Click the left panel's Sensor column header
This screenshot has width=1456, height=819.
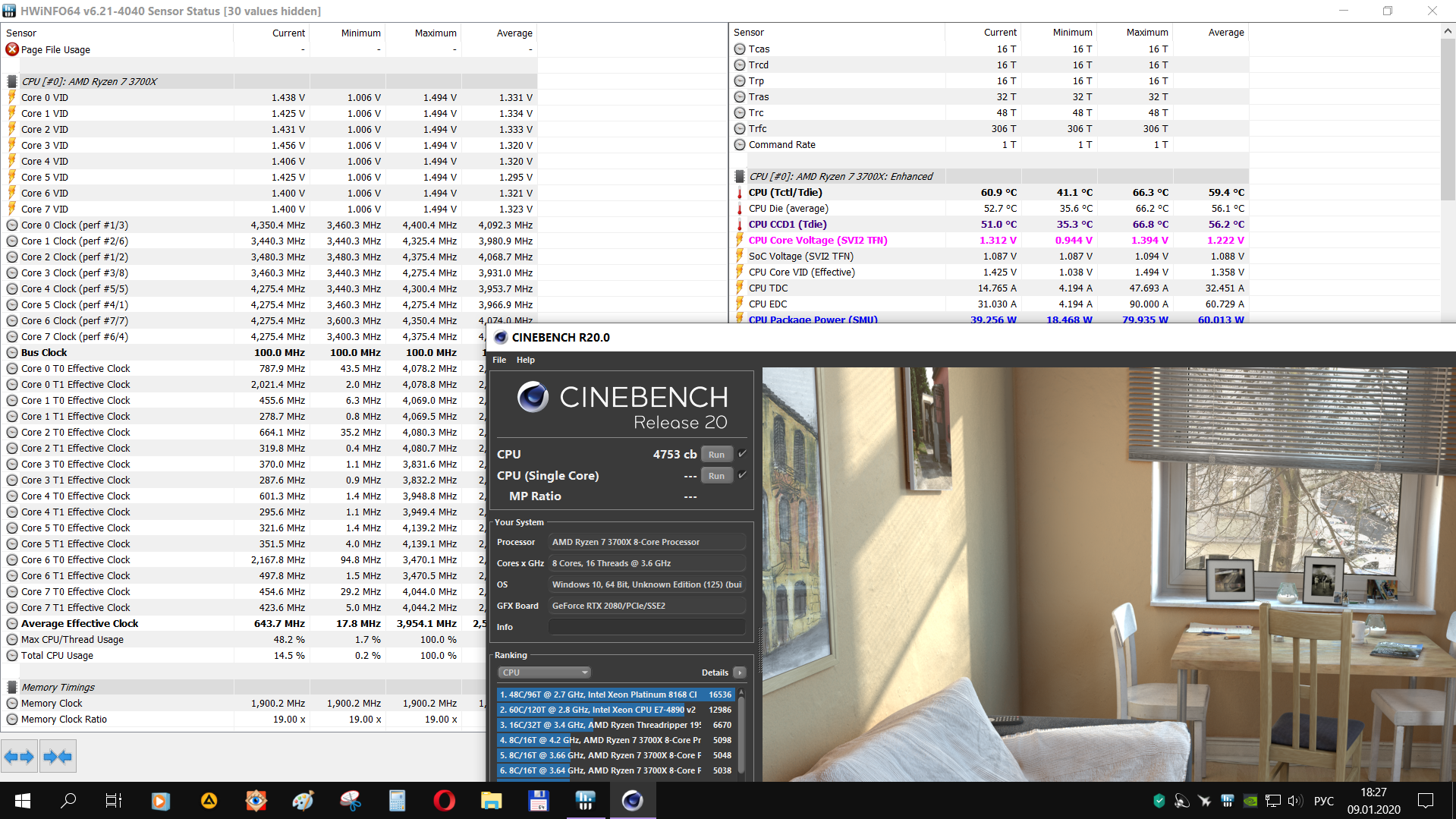(117, 33)
